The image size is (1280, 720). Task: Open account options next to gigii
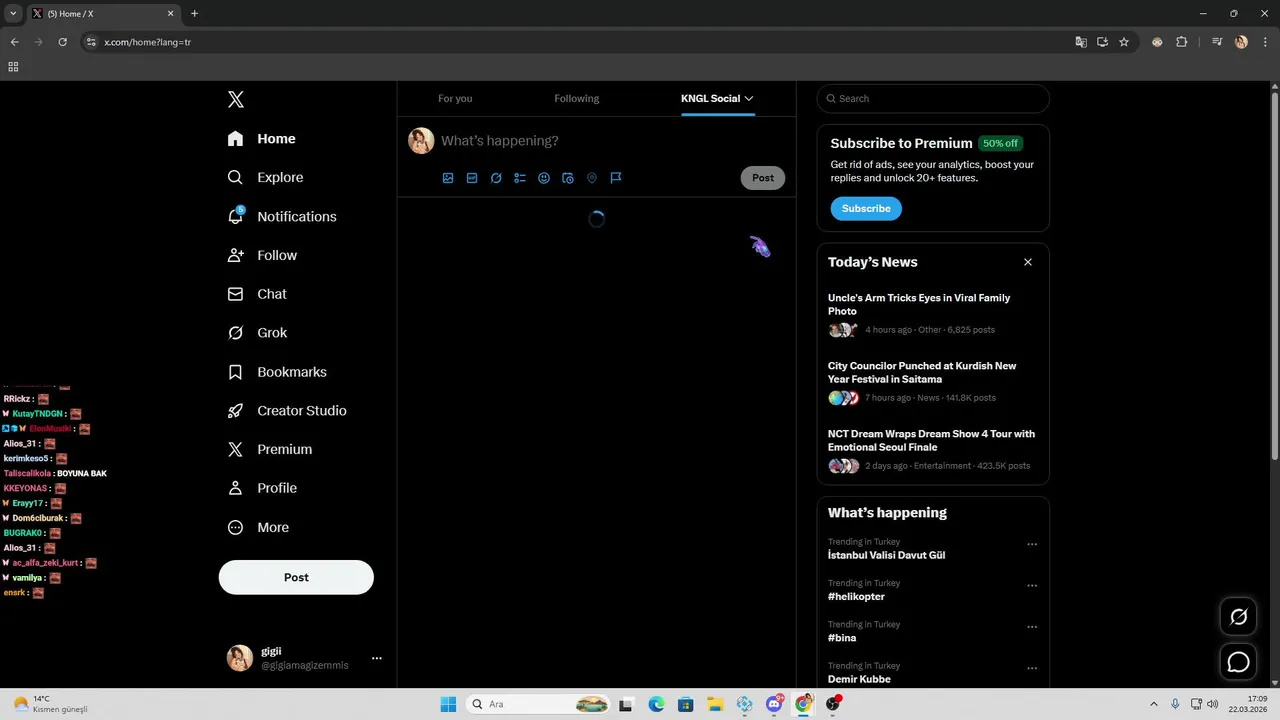click(x=377, y=658)
